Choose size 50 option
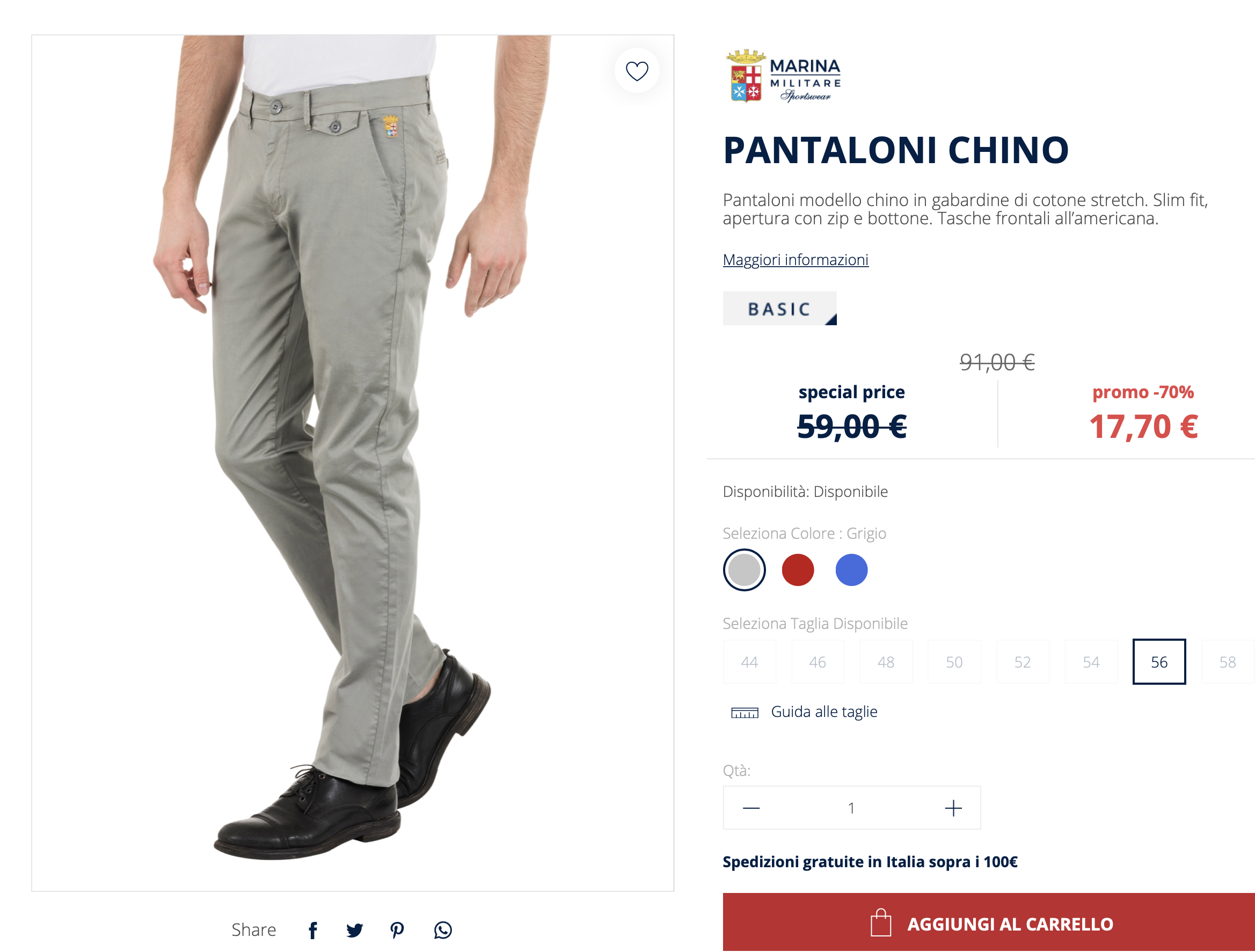 [x=954, y=662]
